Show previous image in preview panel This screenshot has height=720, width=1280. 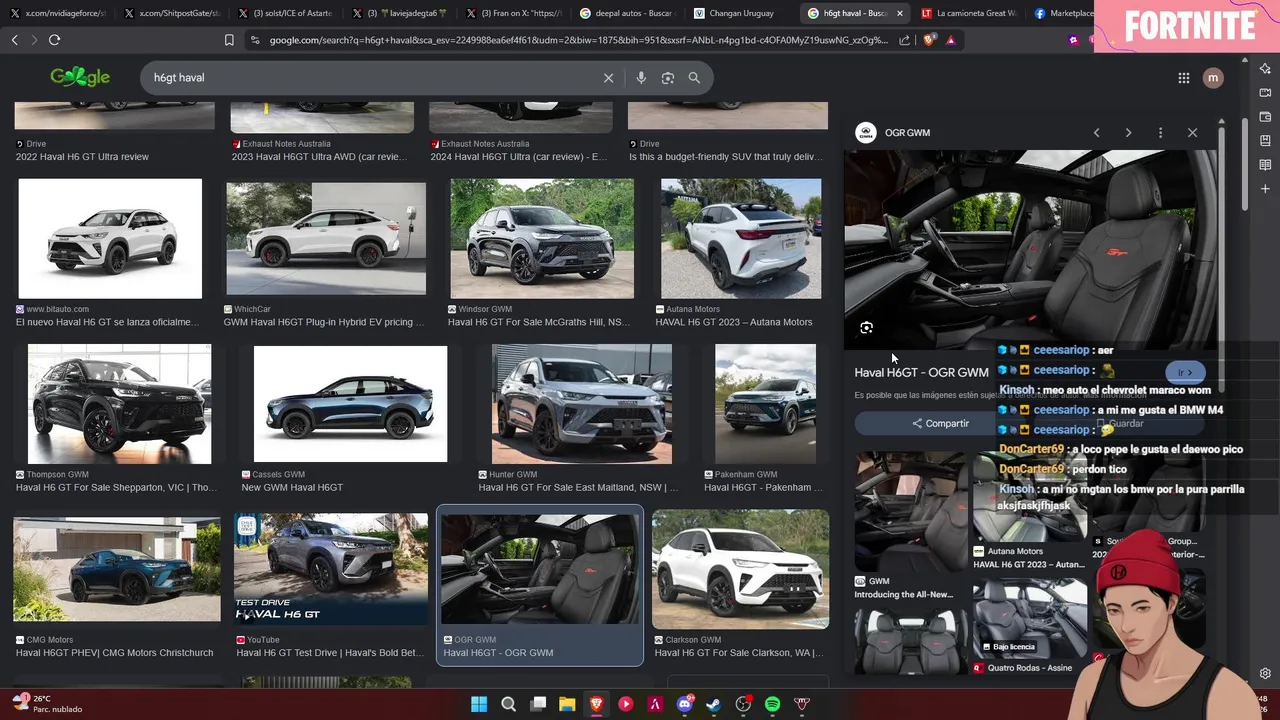point(1096,133)
